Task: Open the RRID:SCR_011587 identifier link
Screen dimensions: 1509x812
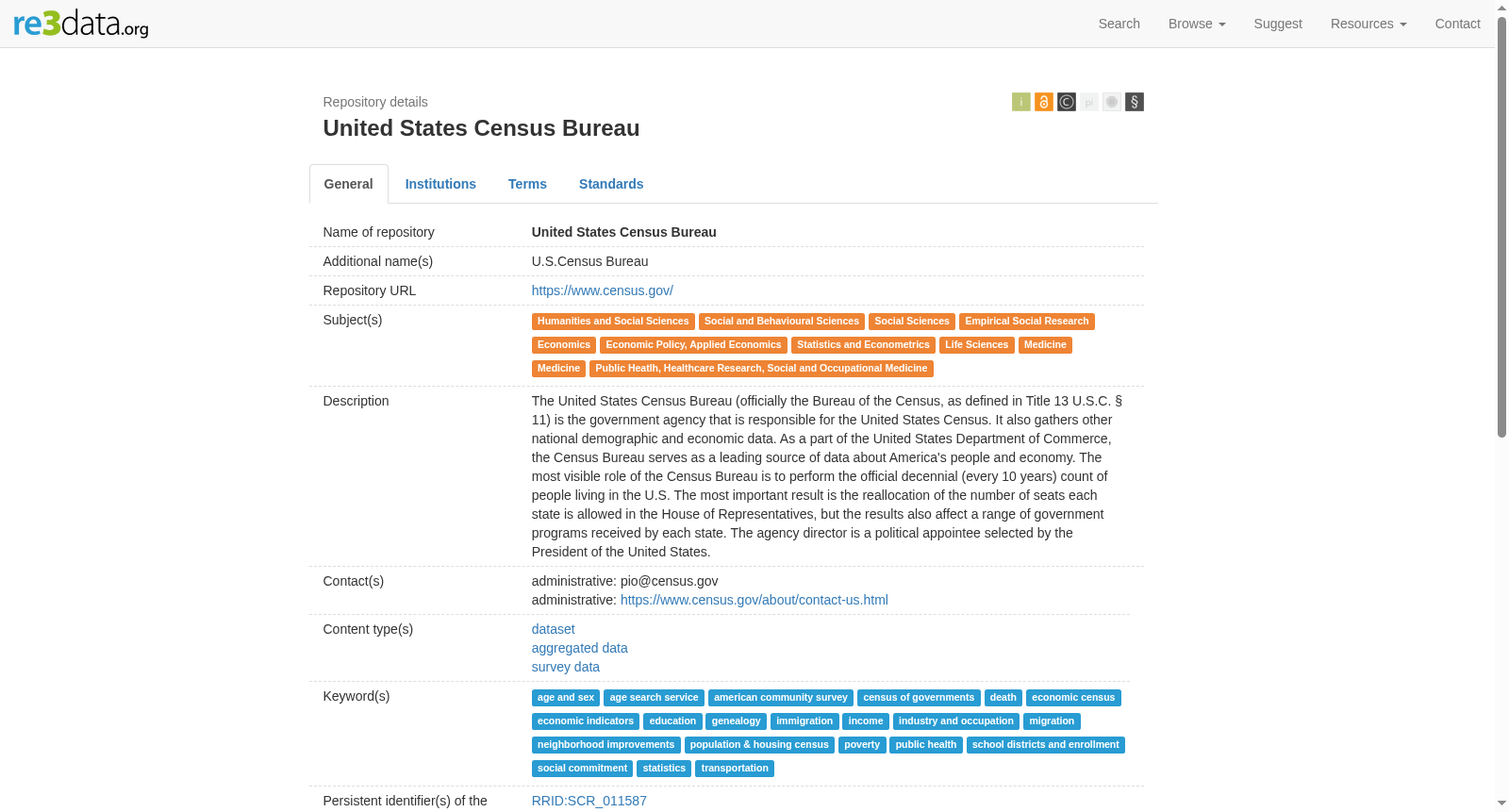Action: coord(589,801)
